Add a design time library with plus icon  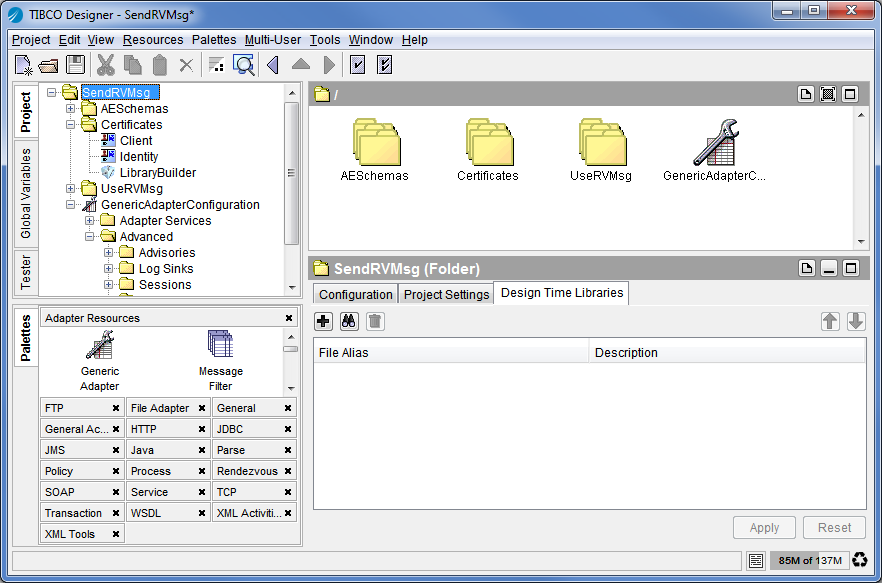tap(323, 321)
